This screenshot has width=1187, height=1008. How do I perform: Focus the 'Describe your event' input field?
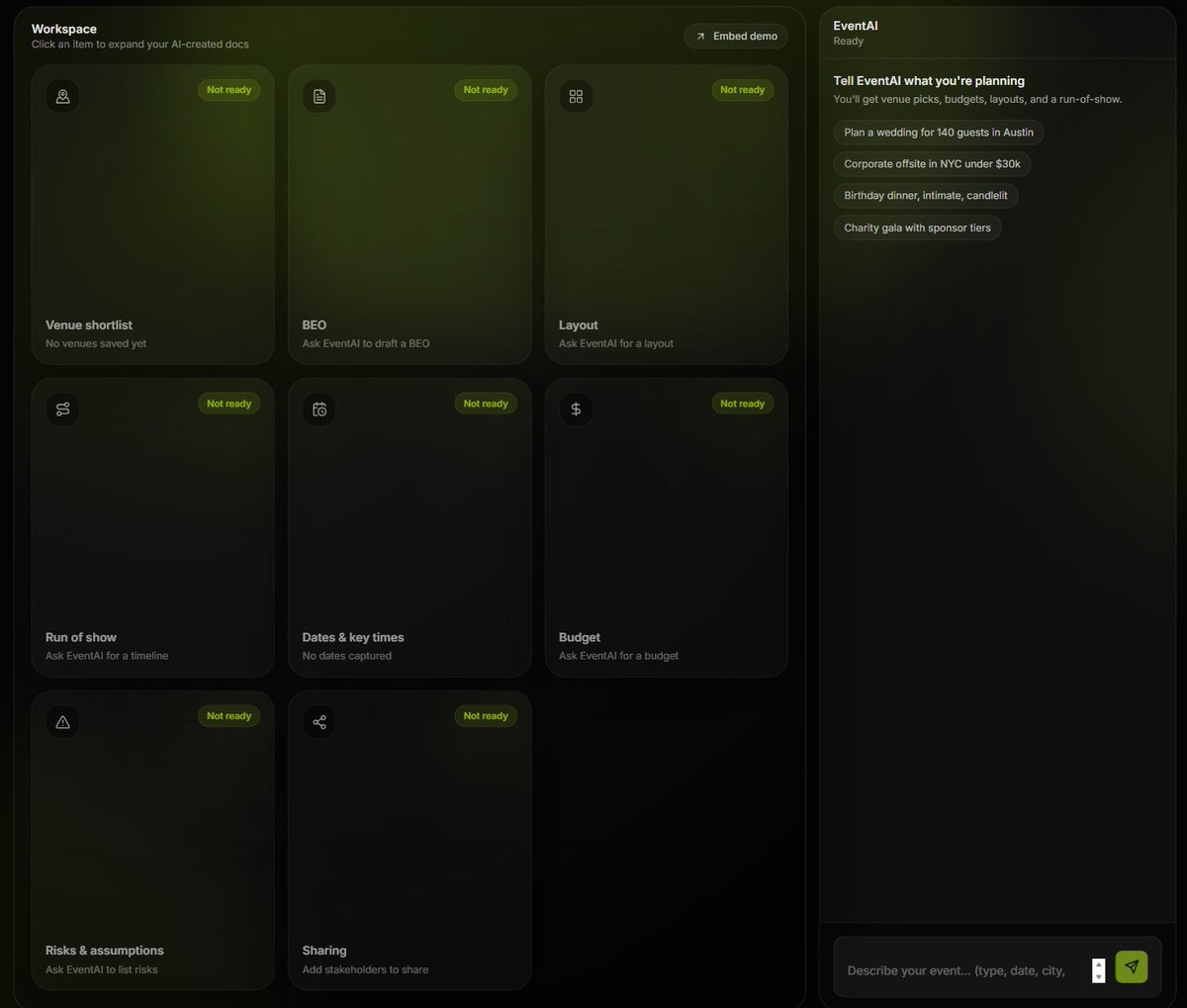click(967, 970)
